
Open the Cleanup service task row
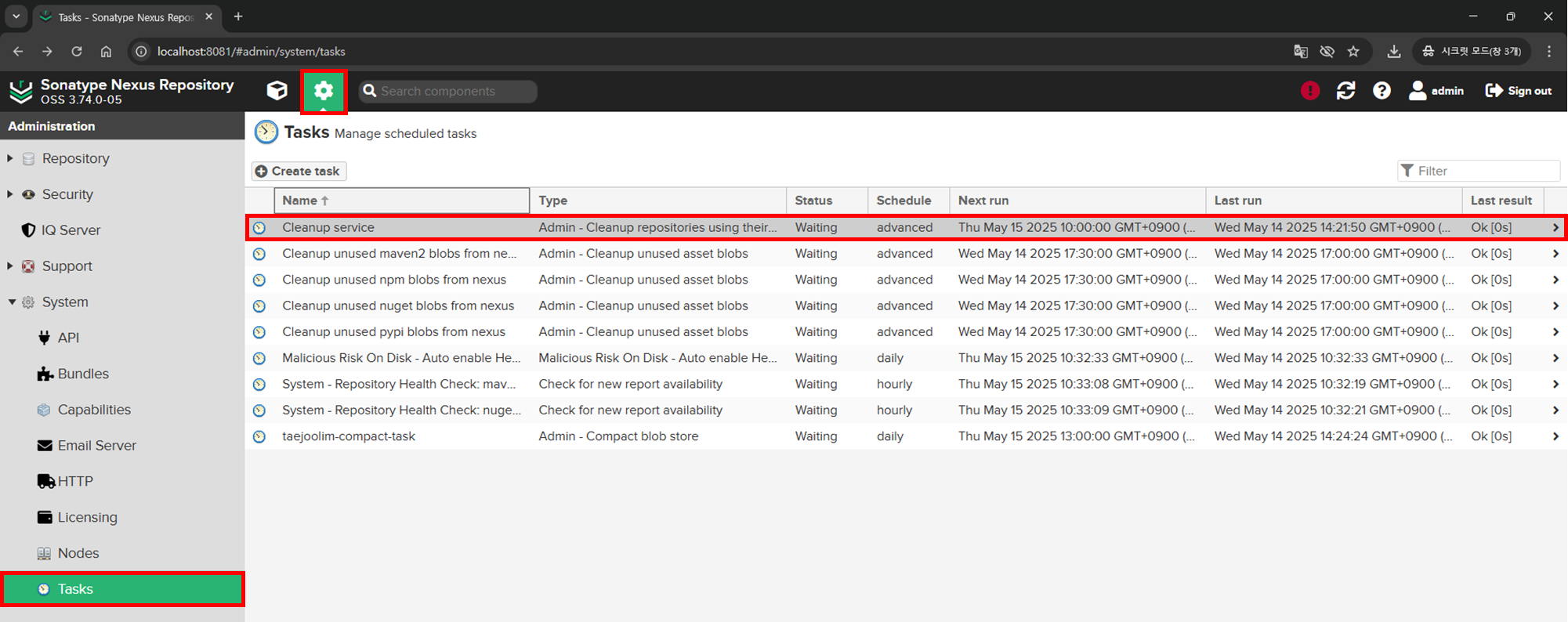(906, 227)
